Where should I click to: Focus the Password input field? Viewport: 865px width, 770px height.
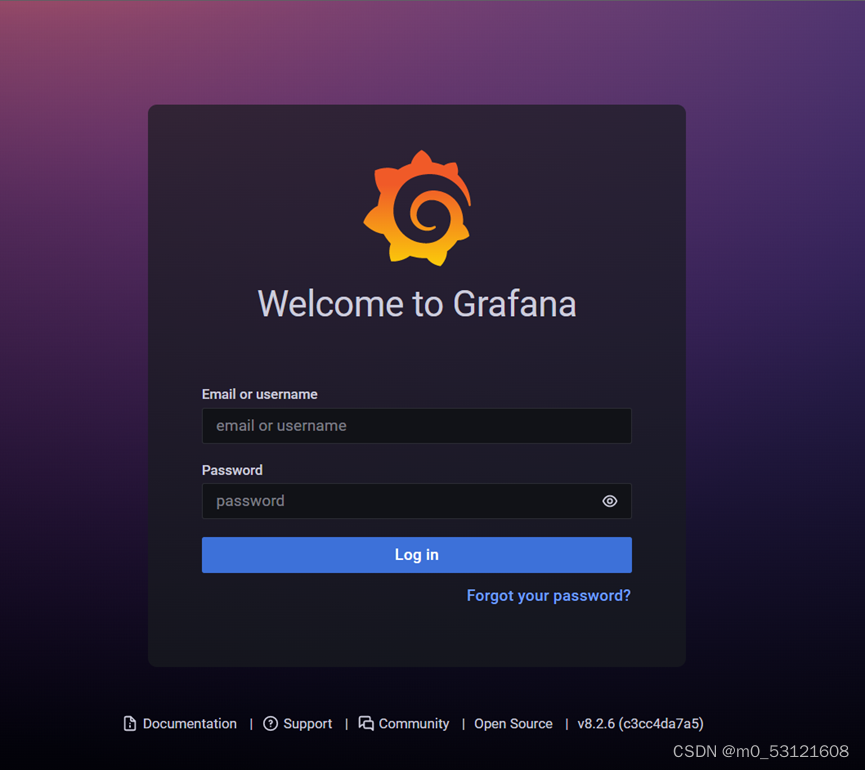click(x=417, y=501)
